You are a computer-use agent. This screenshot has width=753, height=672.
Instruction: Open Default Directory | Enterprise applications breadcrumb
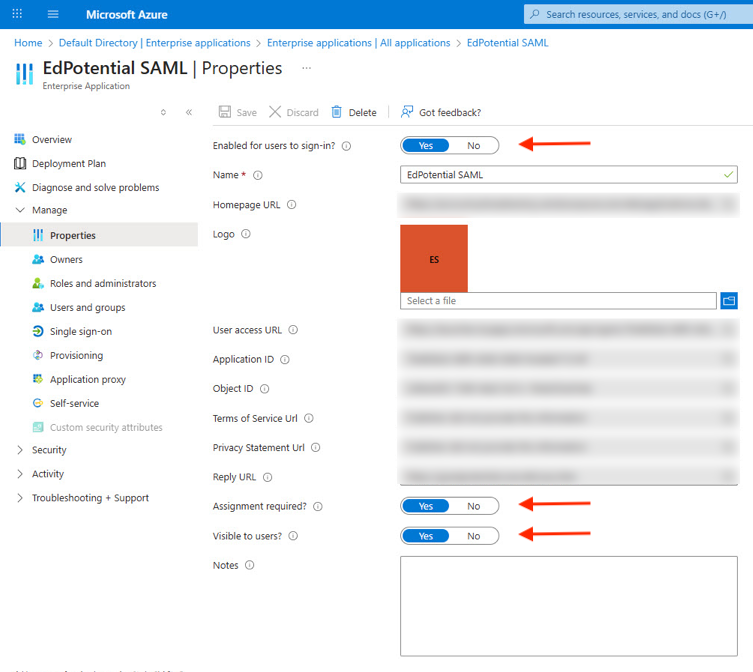154,43
